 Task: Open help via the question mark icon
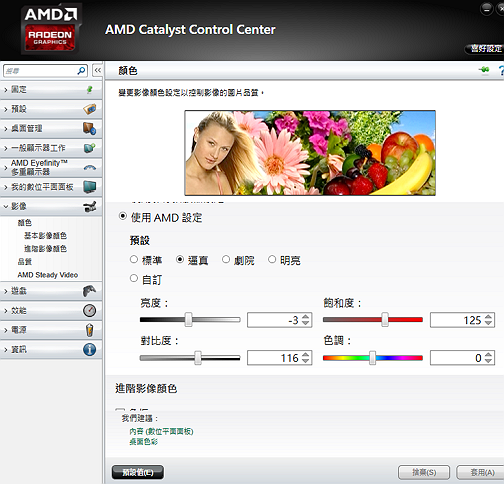point(501,70)
